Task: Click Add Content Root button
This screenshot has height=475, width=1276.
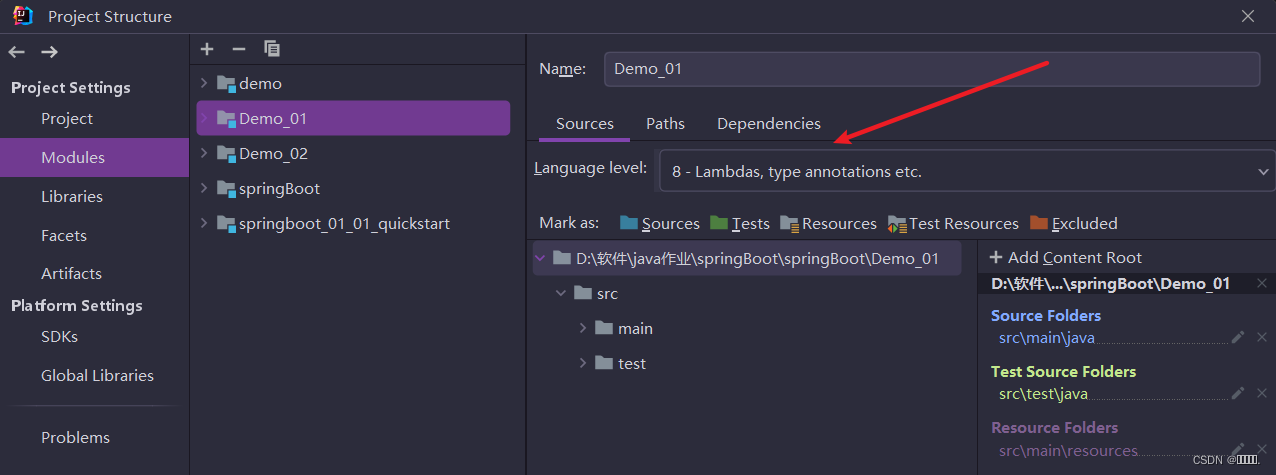Action: [1065, 258]
